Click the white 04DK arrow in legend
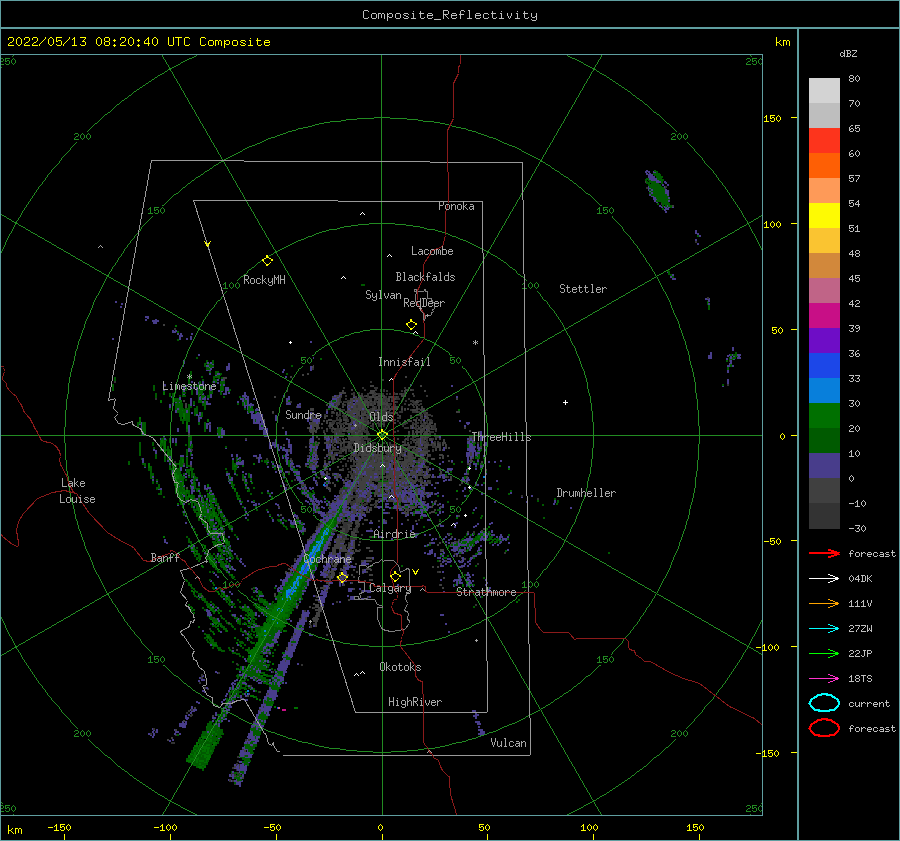This screenshot has width=900, height=841. [x=824, y=579]
